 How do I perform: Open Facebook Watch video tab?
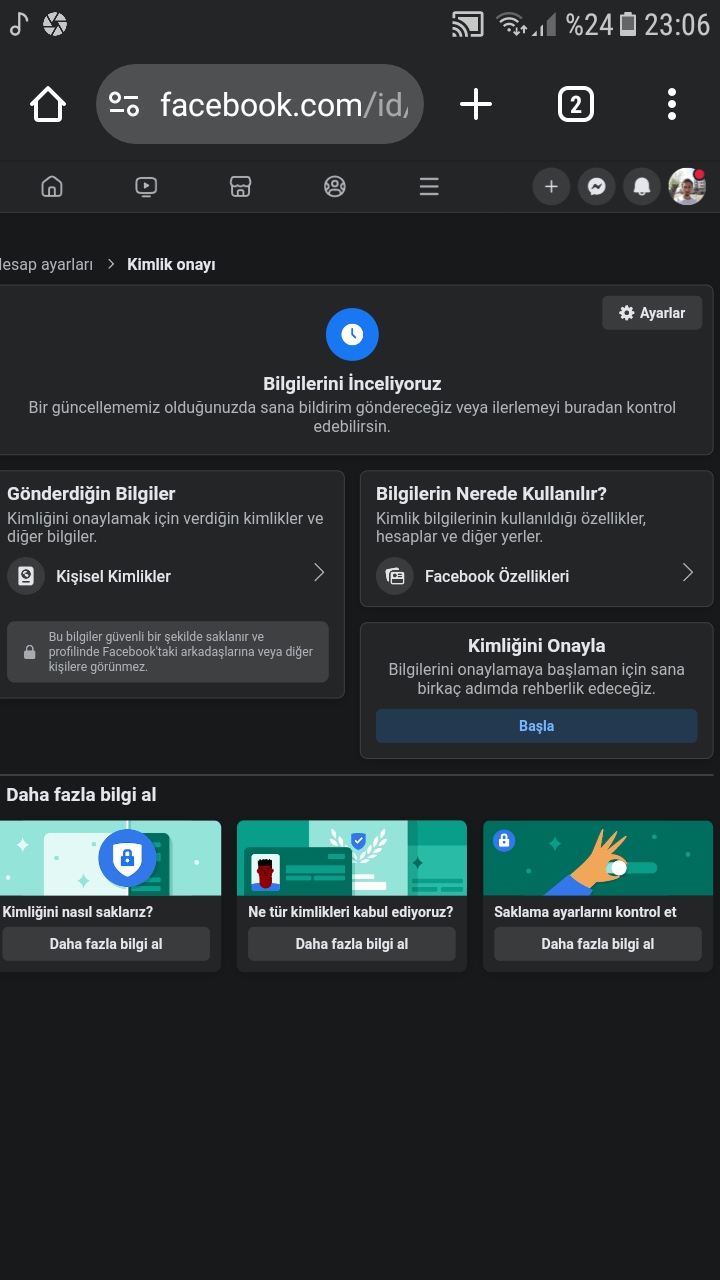(x=146, y=186)
